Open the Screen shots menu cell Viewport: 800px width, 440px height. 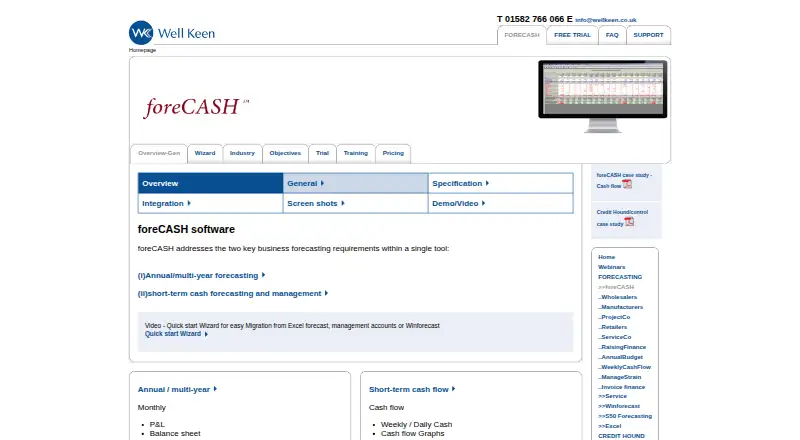pyautogui.click(x=356, y=203)
